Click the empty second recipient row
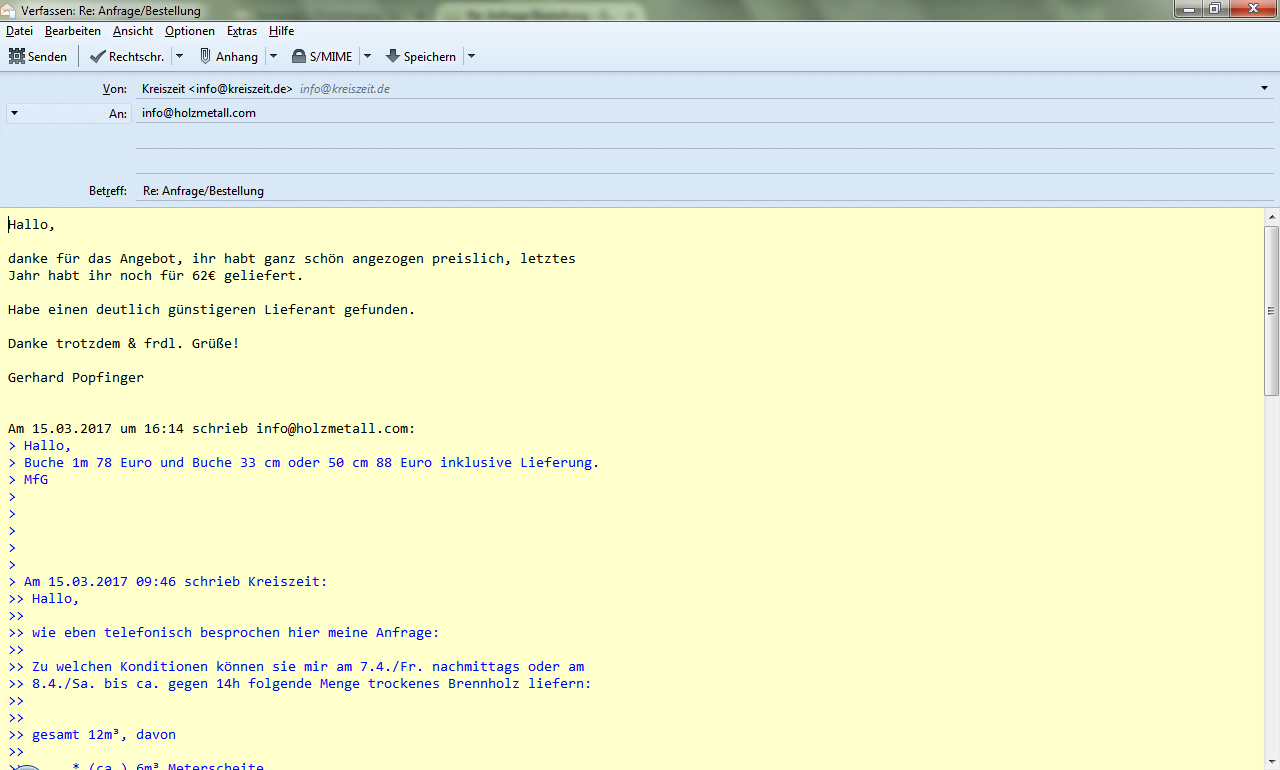The image size is (1280, 770). (x=700, y=138)
